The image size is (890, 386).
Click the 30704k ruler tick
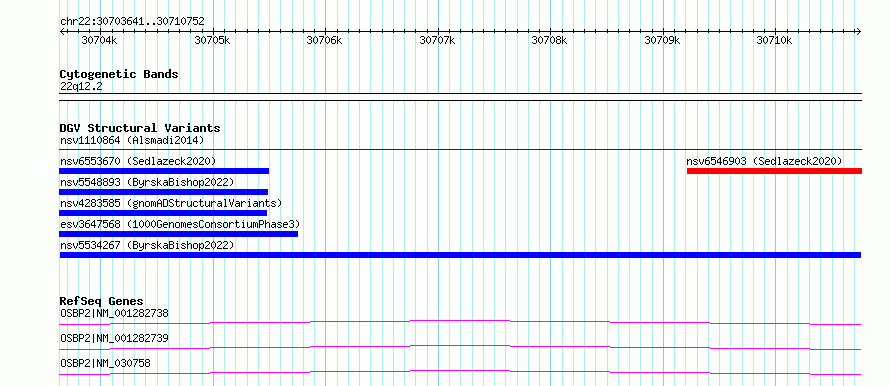(x=99, y=40)
